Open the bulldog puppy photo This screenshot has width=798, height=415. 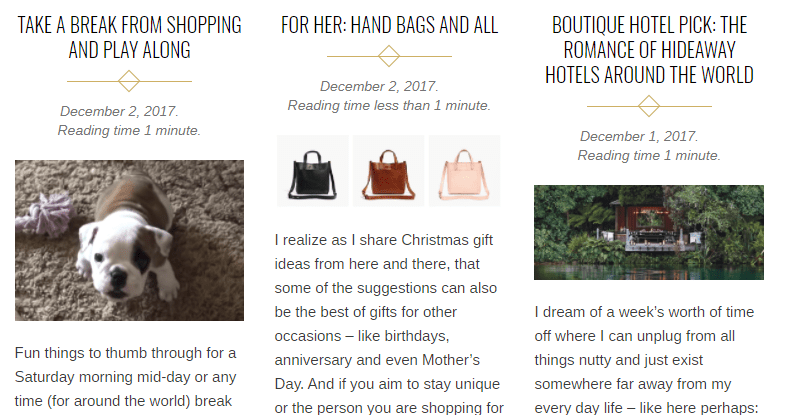129,240
